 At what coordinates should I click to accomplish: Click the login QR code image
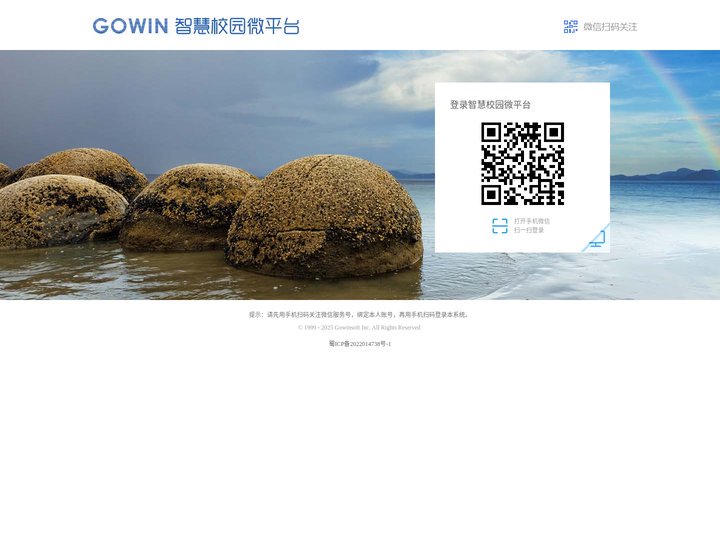coord(523,163)
